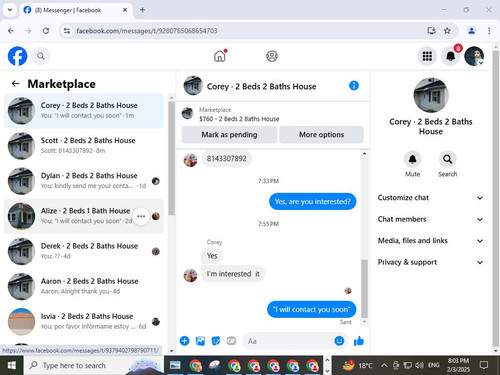Open Derek - 2 Beds 2 Baths House chat
The height and width of the screenshot is (375, 500).
pyautogui.click(x=84, y=251)
